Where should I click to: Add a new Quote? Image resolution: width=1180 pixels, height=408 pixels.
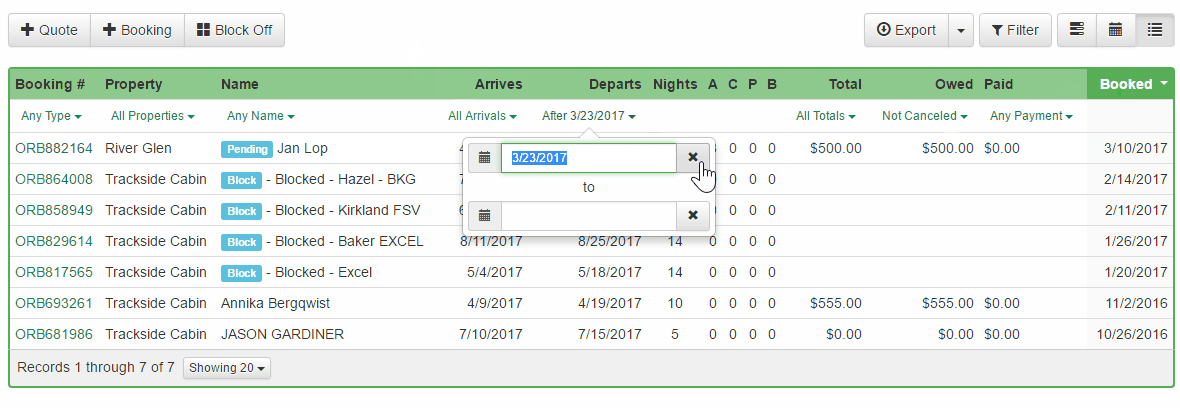50,30
